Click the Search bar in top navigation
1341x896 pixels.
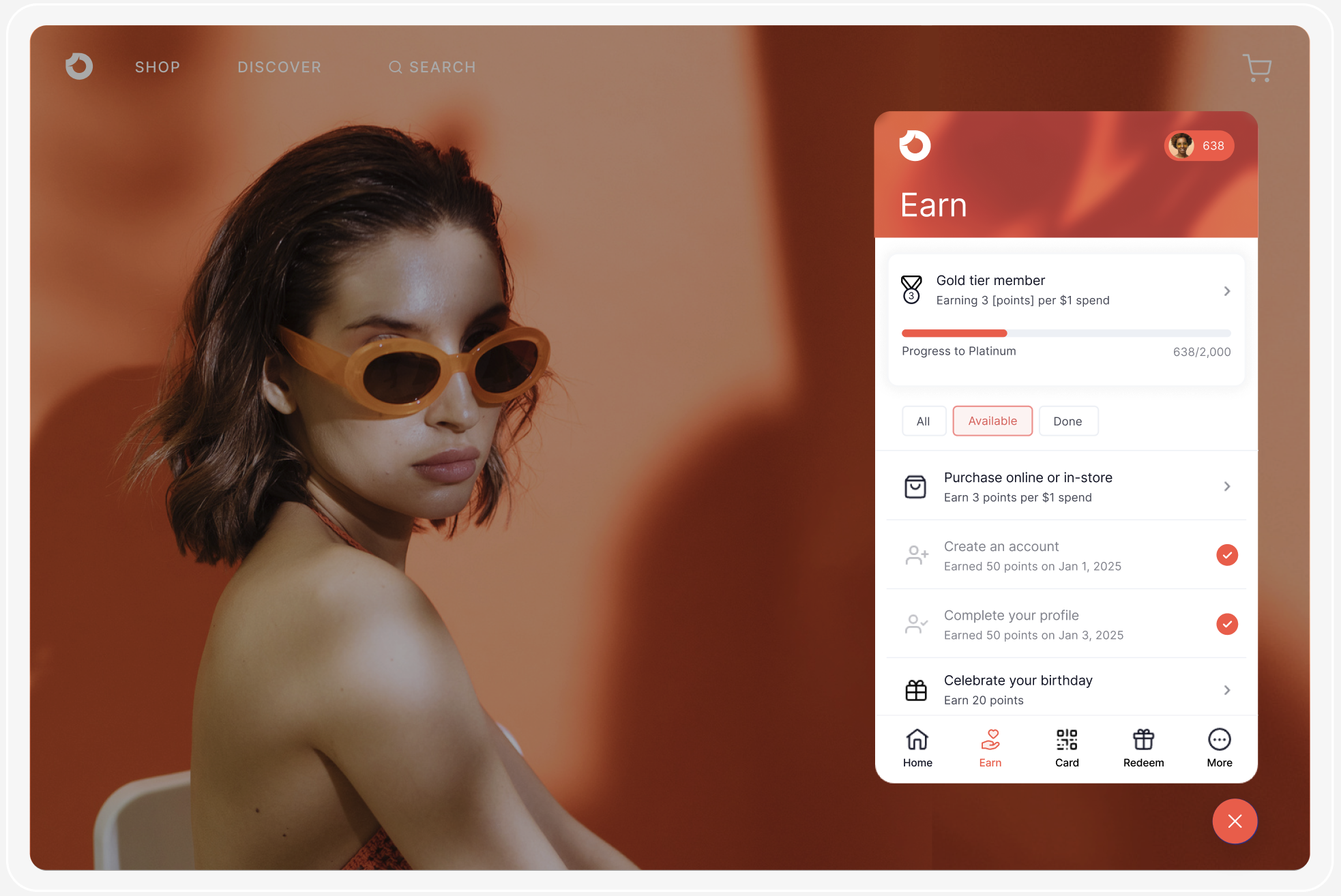[x=432, y=67]
